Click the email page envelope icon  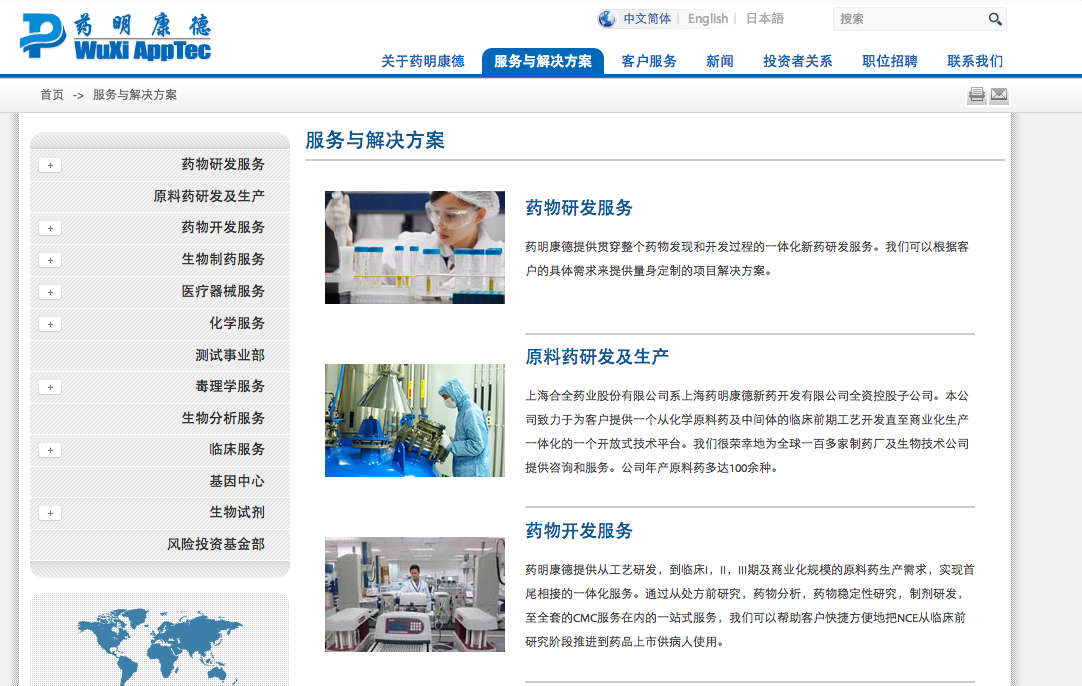(999, 95)
